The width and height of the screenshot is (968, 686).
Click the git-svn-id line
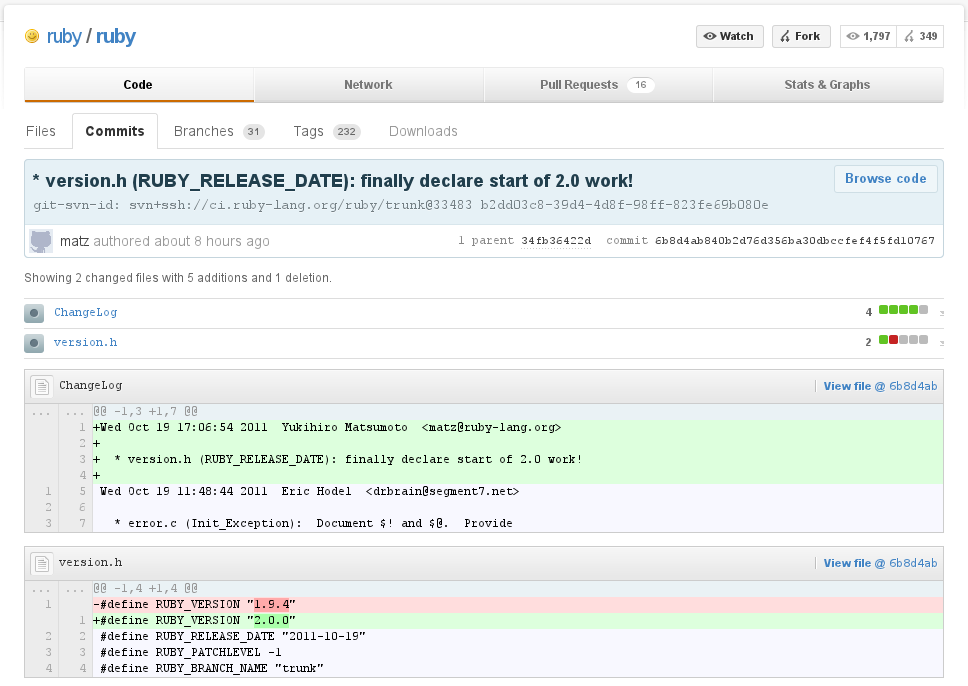point(401,205)
